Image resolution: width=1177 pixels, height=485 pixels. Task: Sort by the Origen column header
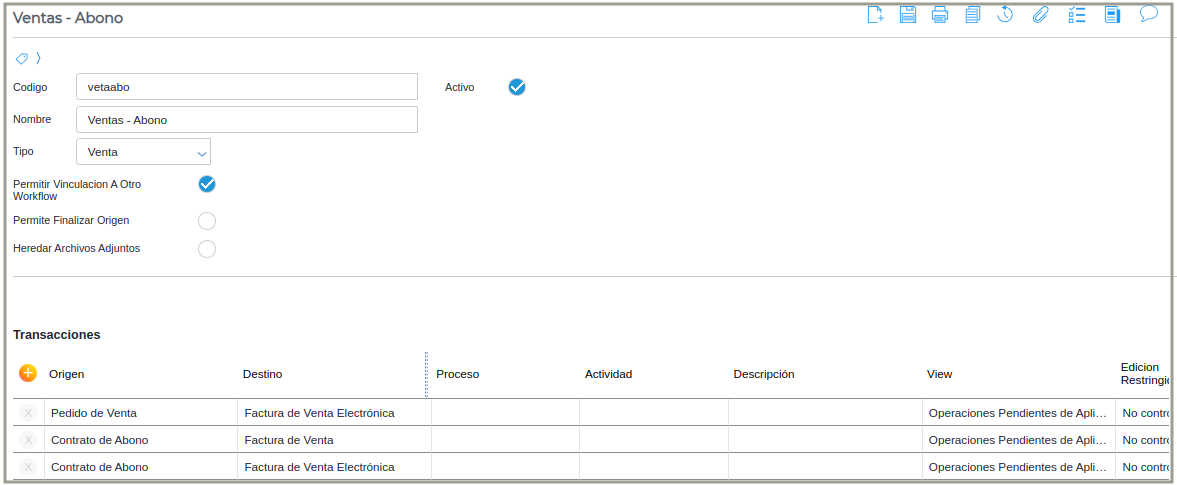(67, 374)
